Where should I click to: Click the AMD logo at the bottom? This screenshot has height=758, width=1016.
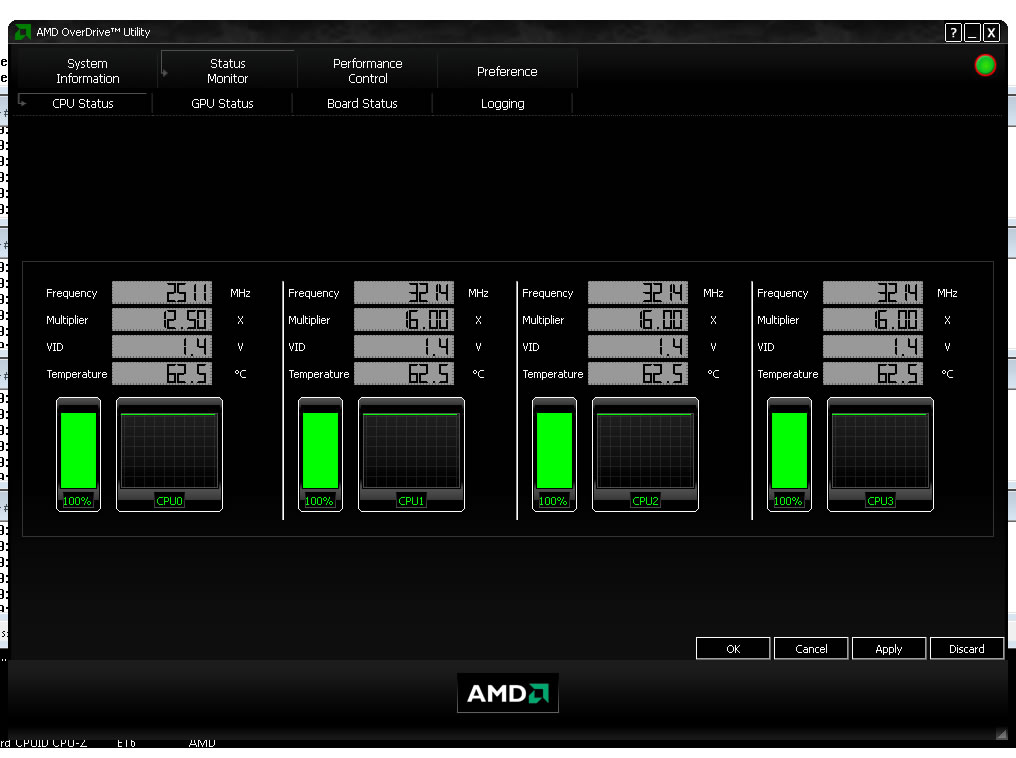508,693
